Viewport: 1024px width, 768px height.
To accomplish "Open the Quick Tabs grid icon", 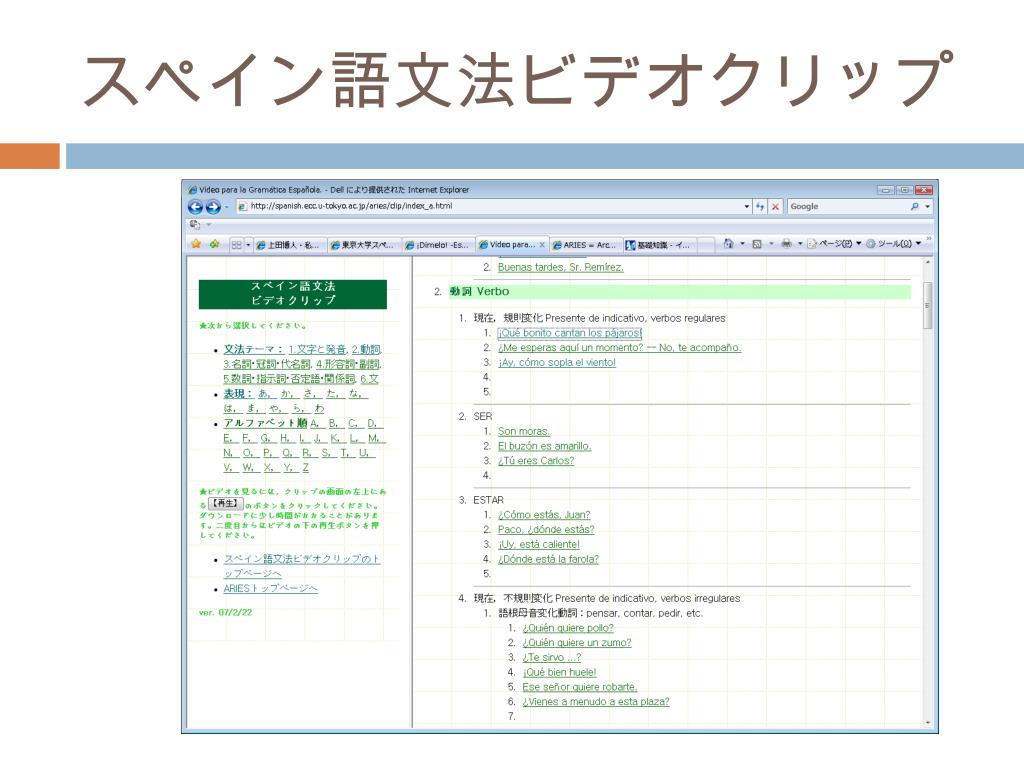I will 236,245.
